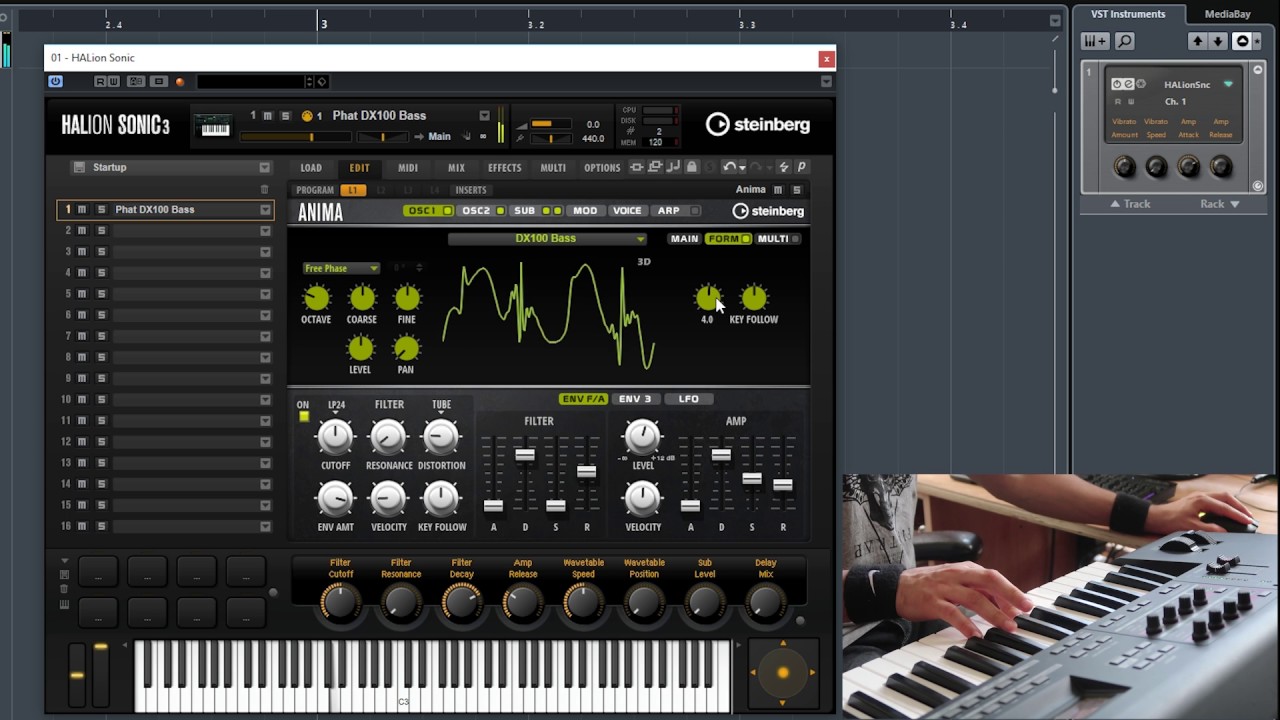Click the P player icon in toolbar

coord(802,167)
